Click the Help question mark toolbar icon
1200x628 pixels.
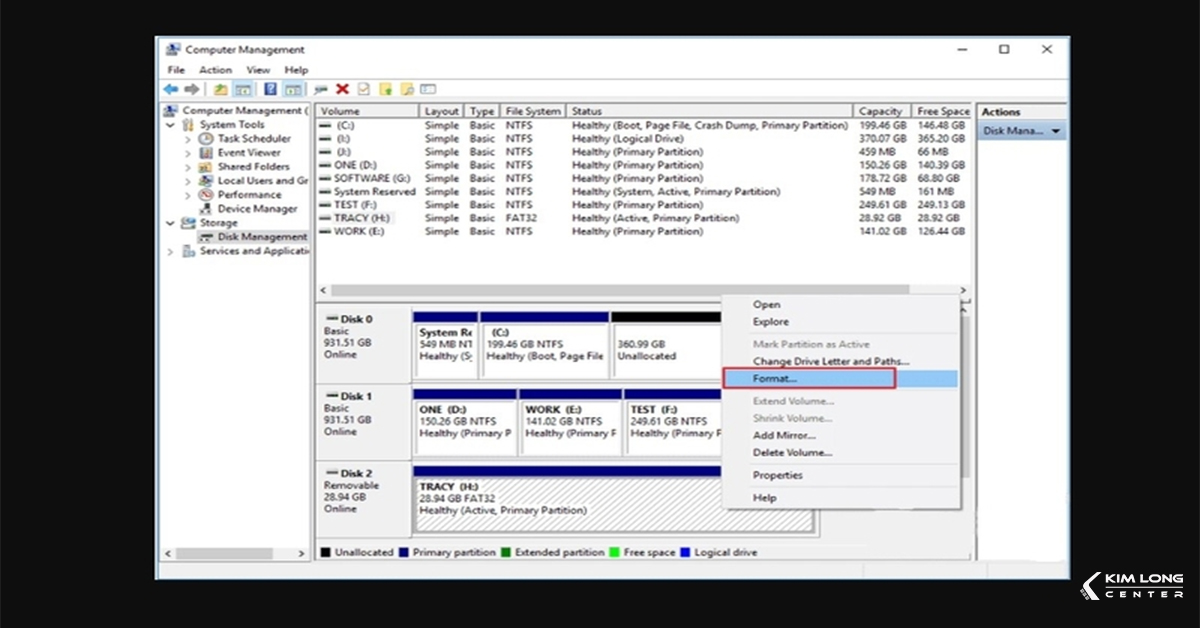tap(270, 89)
